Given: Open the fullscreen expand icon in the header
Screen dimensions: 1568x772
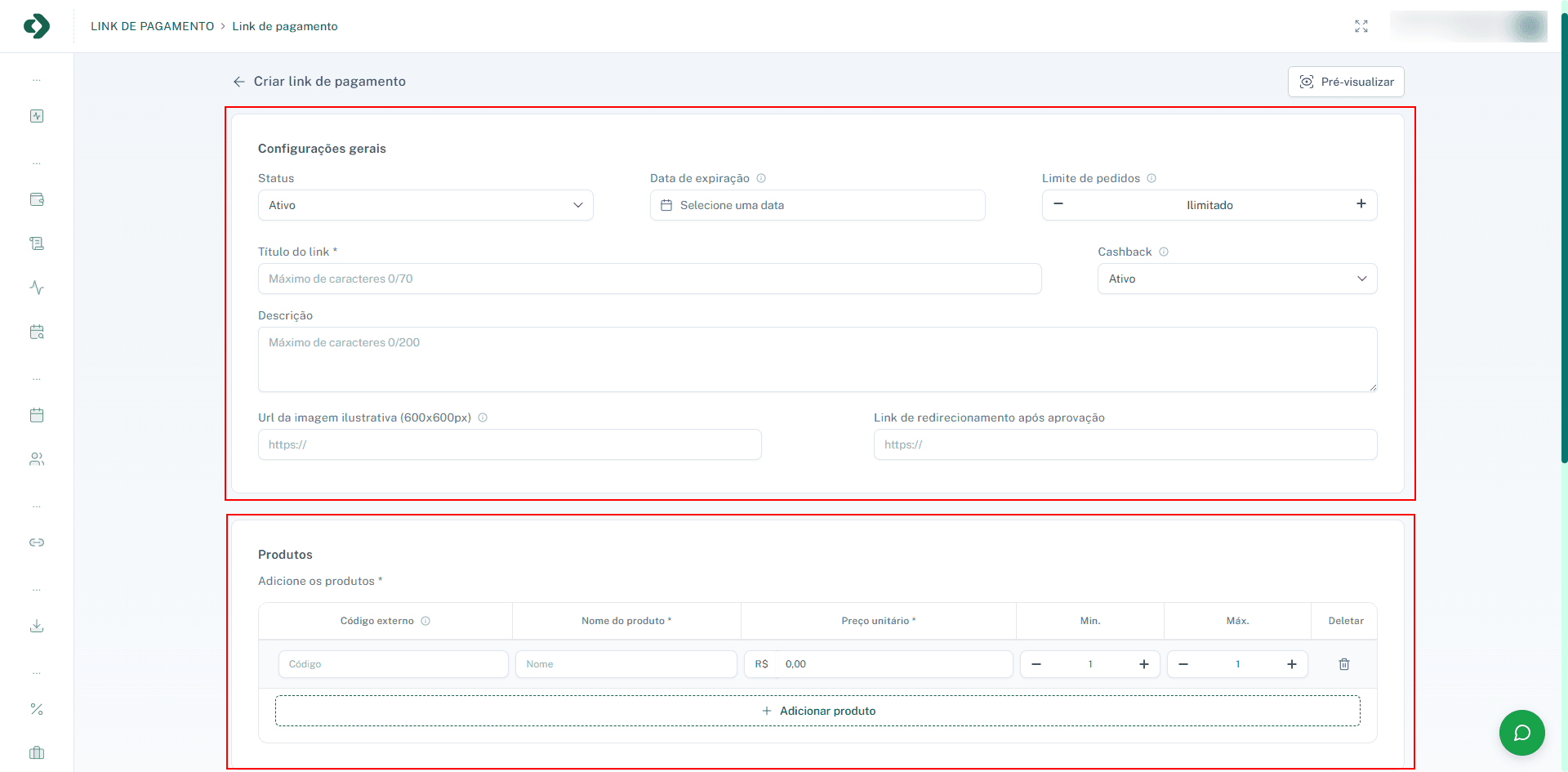Looking at the screenshot, I should (1361, 25).
